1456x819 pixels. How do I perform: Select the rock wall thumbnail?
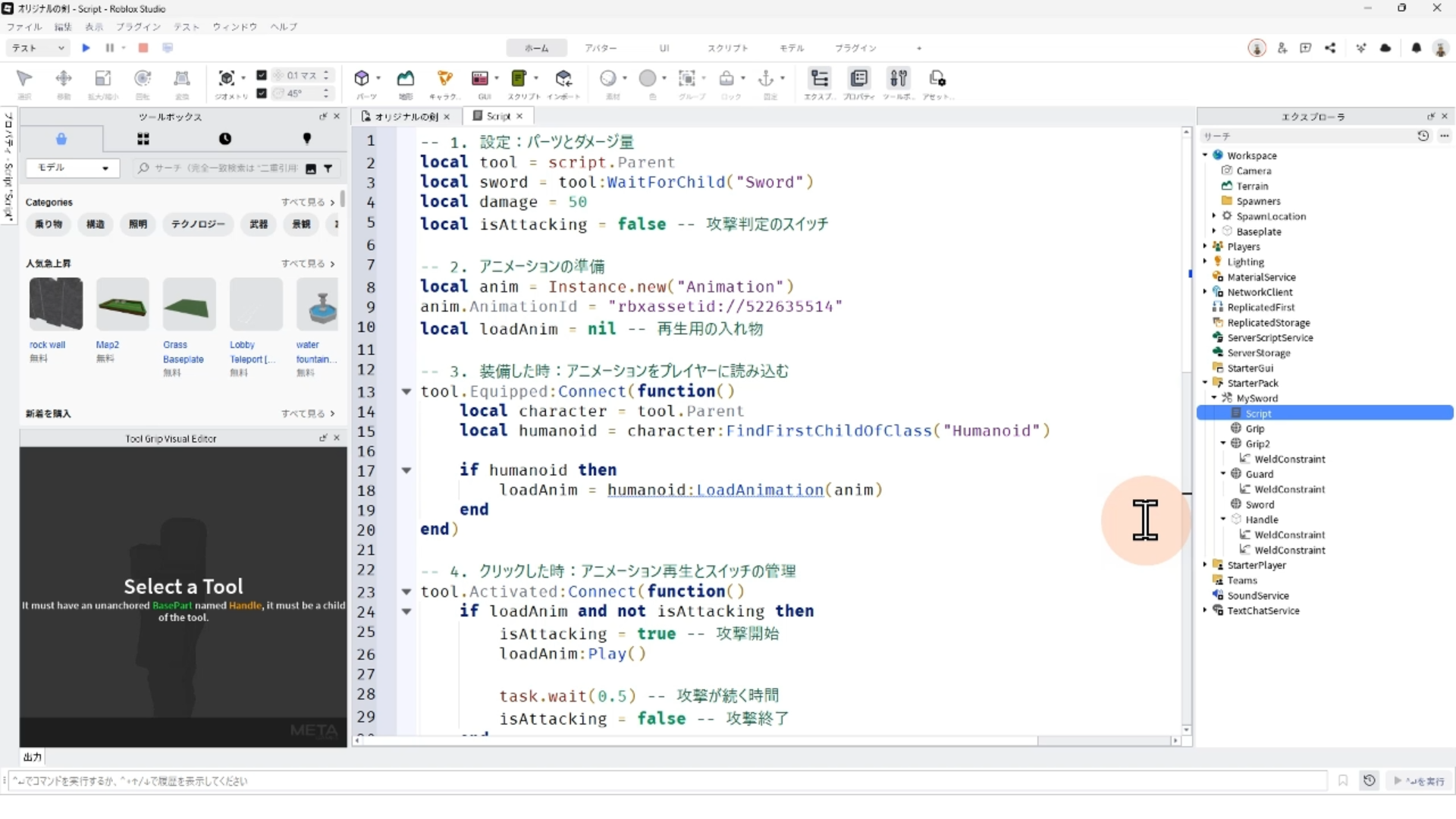click(x=56, y=304)
